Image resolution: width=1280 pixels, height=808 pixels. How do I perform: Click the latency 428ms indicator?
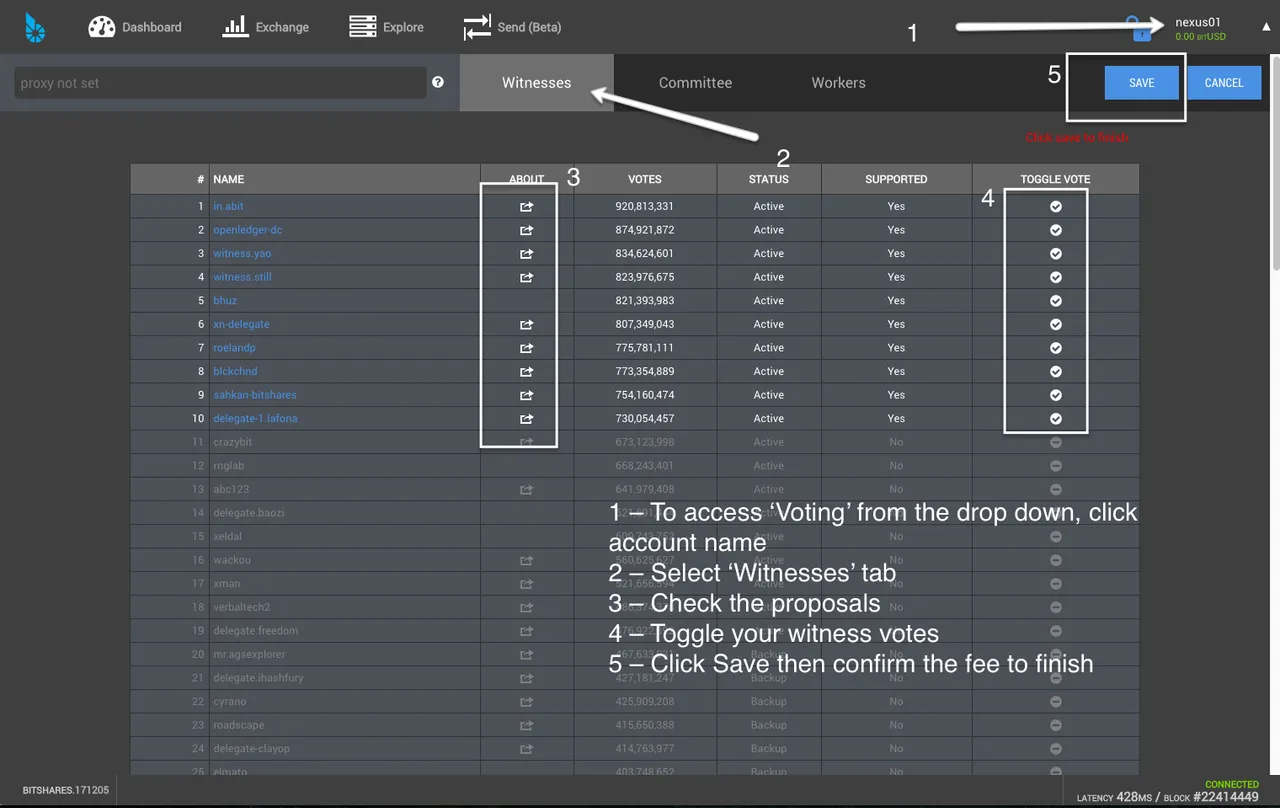click(x=1116, y=797)
